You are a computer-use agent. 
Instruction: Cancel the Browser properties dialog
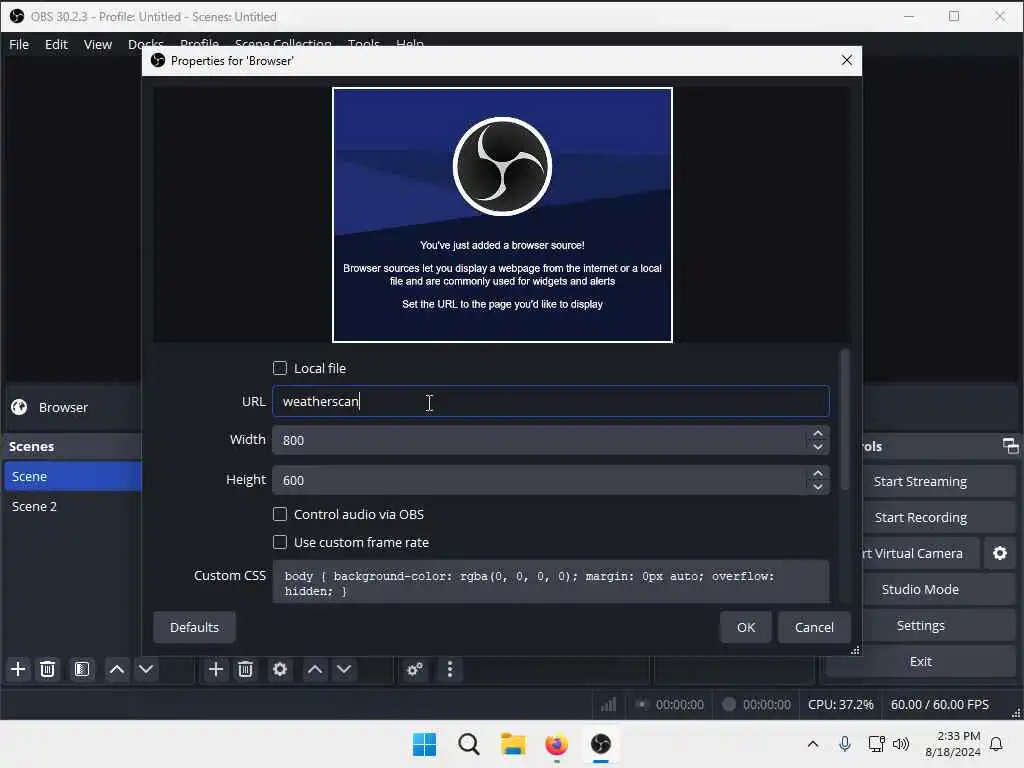point(814,627)
